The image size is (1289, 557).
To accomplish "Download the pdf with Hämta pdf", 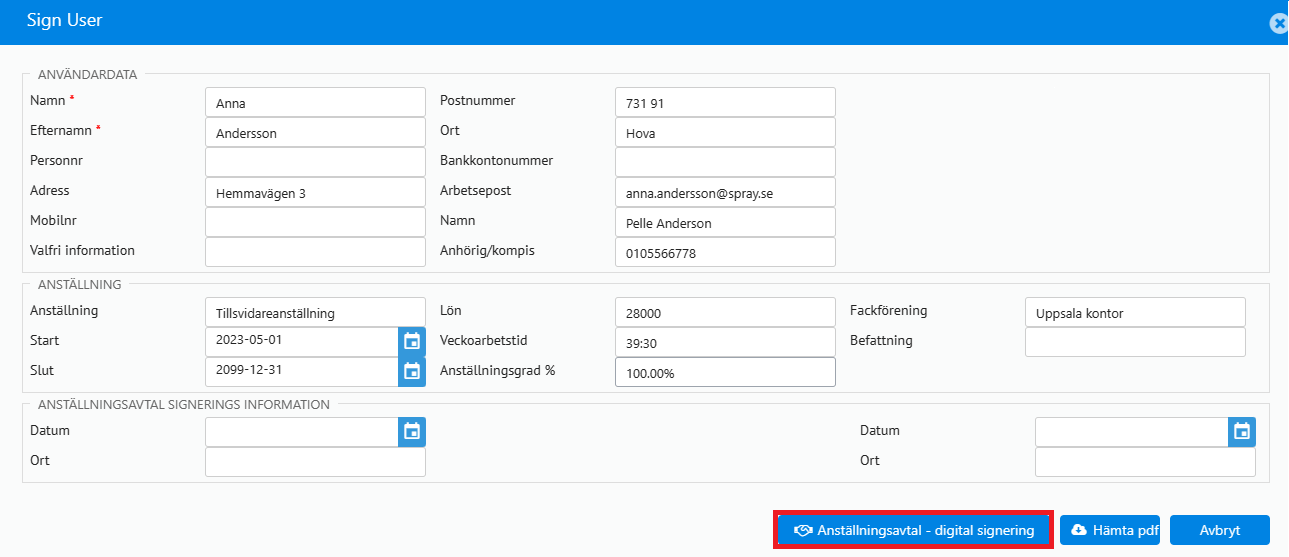I will [x=1110, y=530].
